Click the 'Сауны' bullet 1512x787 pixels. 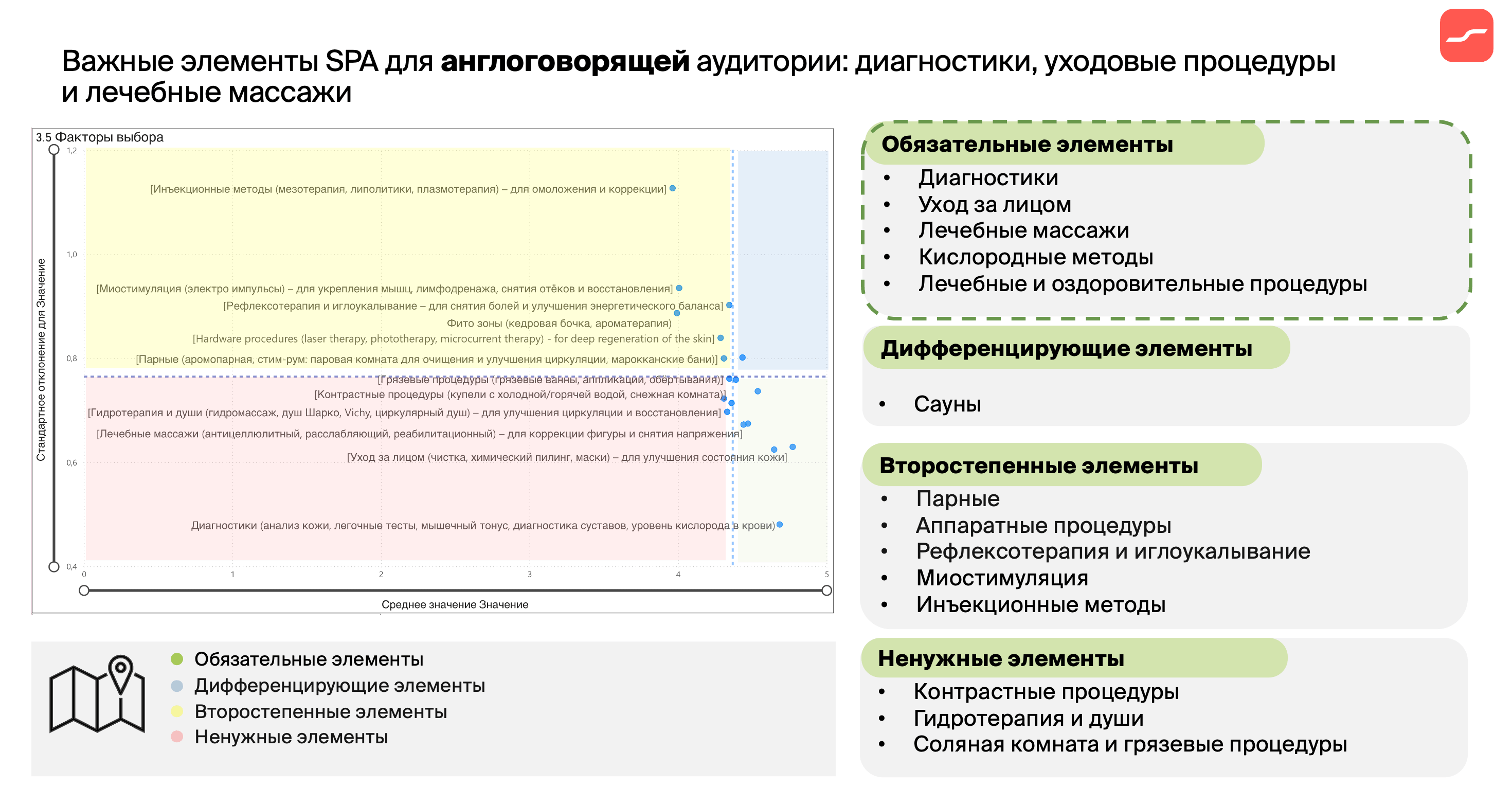pyautogui.click(x=947, y=404)
